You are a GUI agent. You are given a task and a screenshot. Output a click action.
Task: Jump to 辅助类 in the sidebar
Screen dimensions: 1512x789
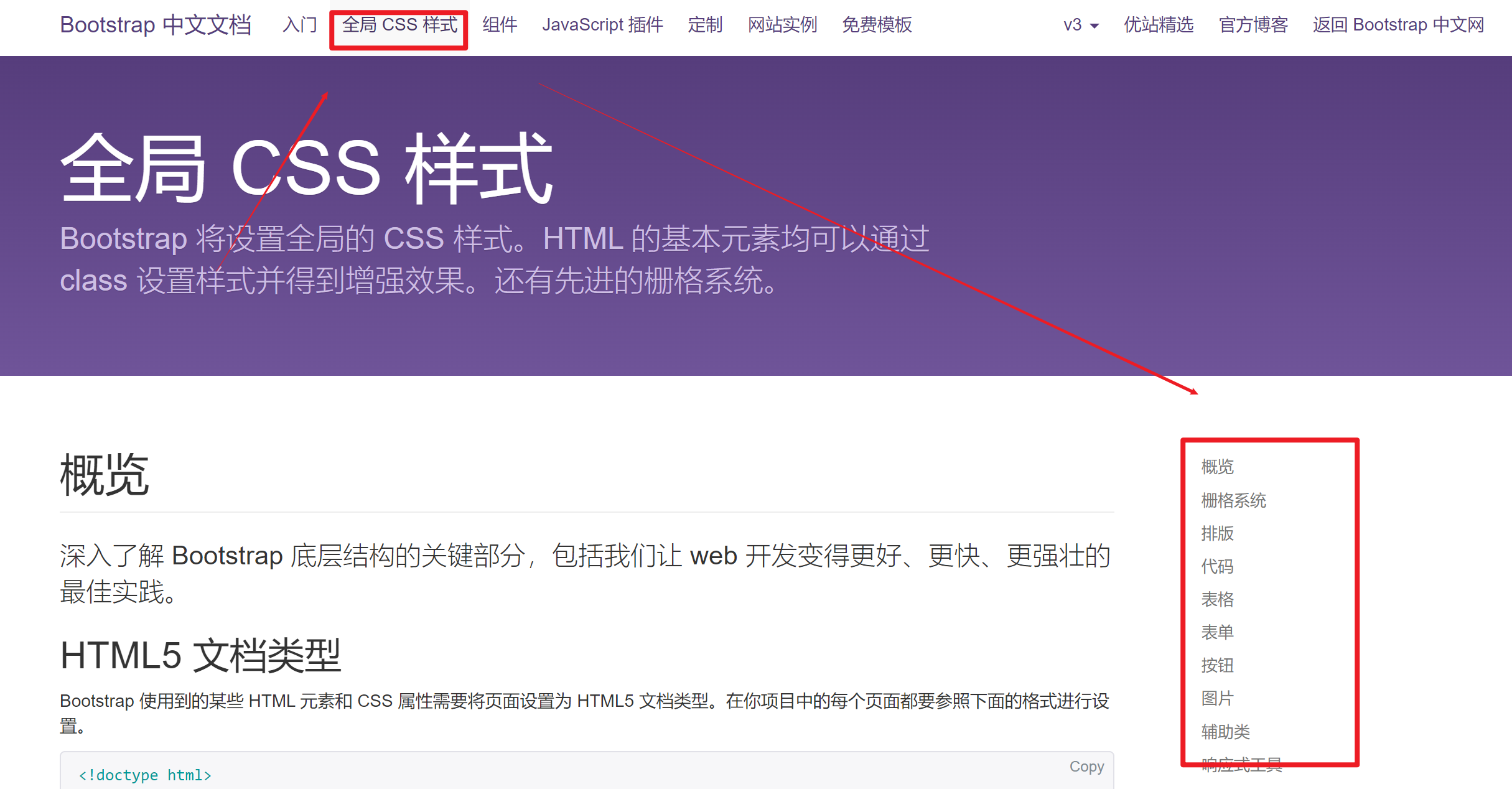(1225, 732)
